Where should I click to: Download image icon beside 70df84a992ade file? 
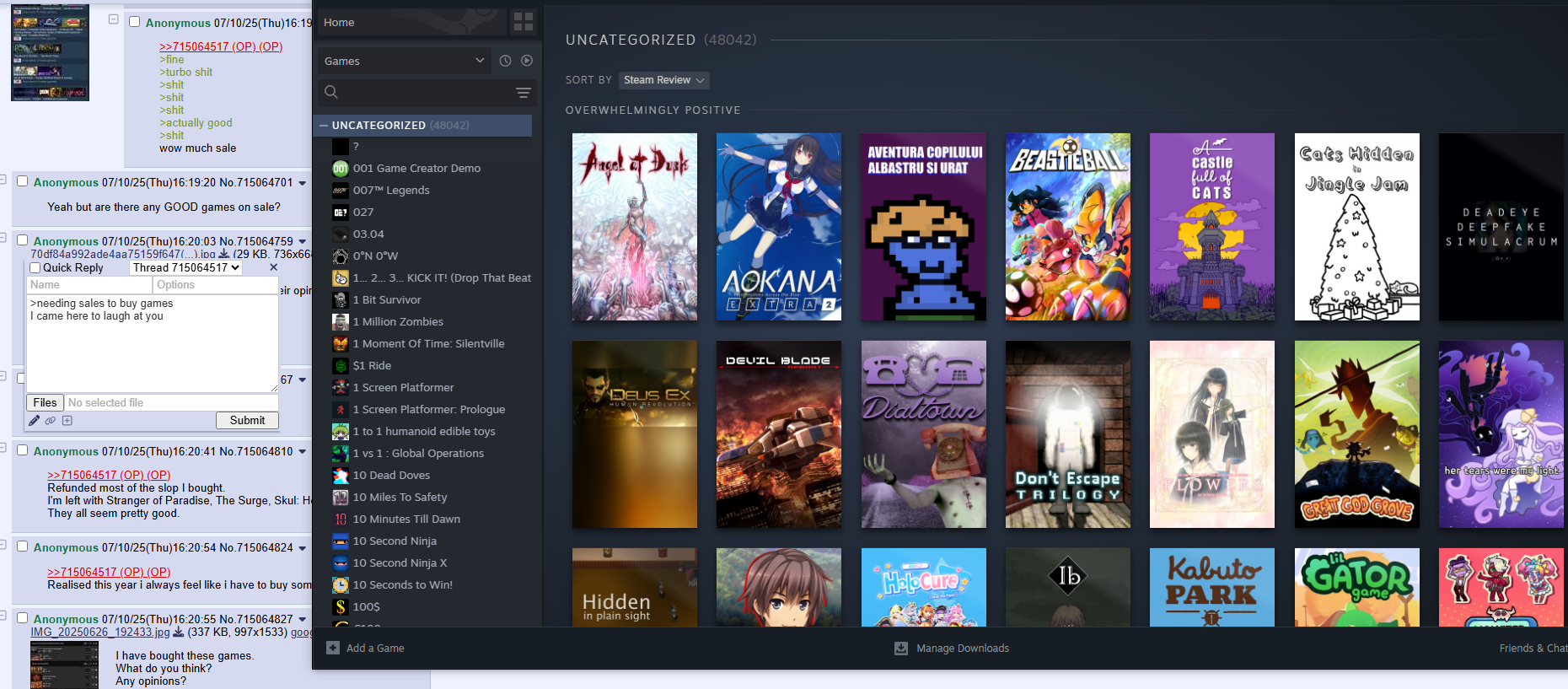coord(224,254)
